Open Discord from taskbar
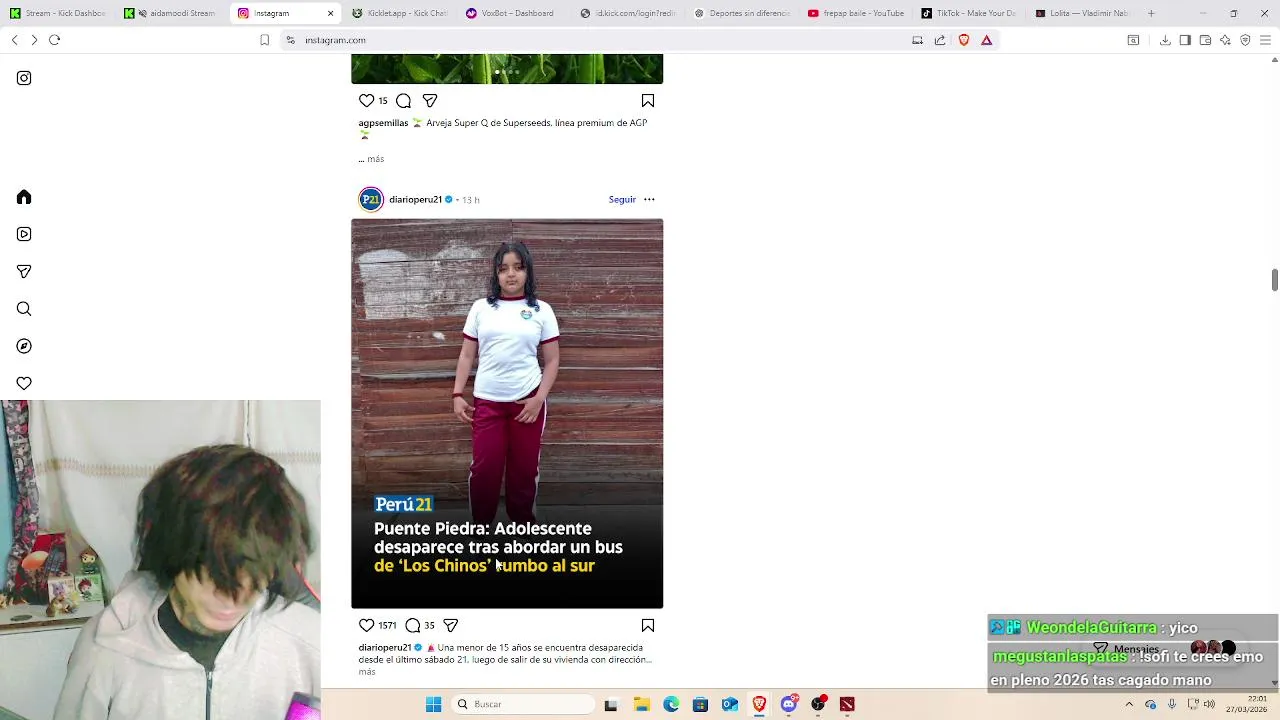The image size is (1280, 720). [x=789, y=704]
